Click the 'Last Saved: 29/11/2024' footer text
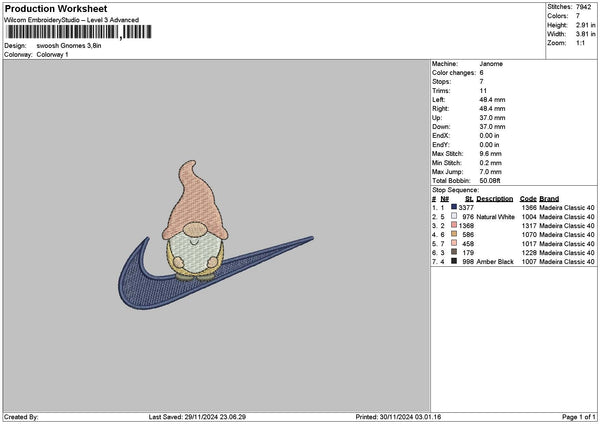Image resolution: width=600 pixels, height=424 pixels. tap(197, 417)
